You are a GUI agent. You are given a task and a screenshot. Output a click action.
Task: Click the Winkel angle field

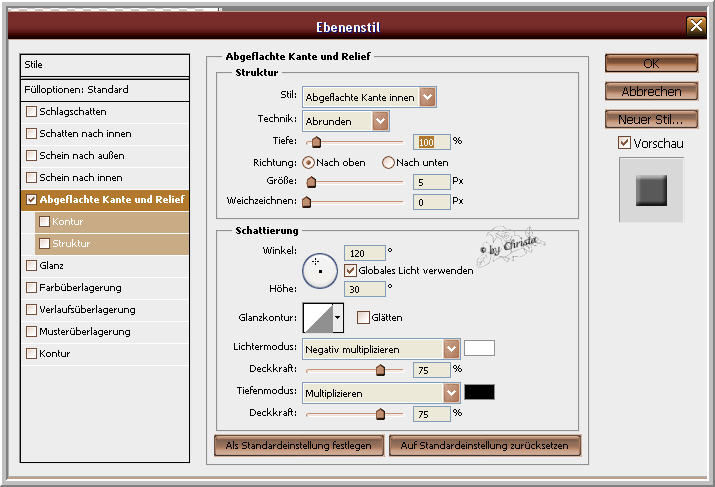click(364, 253)
